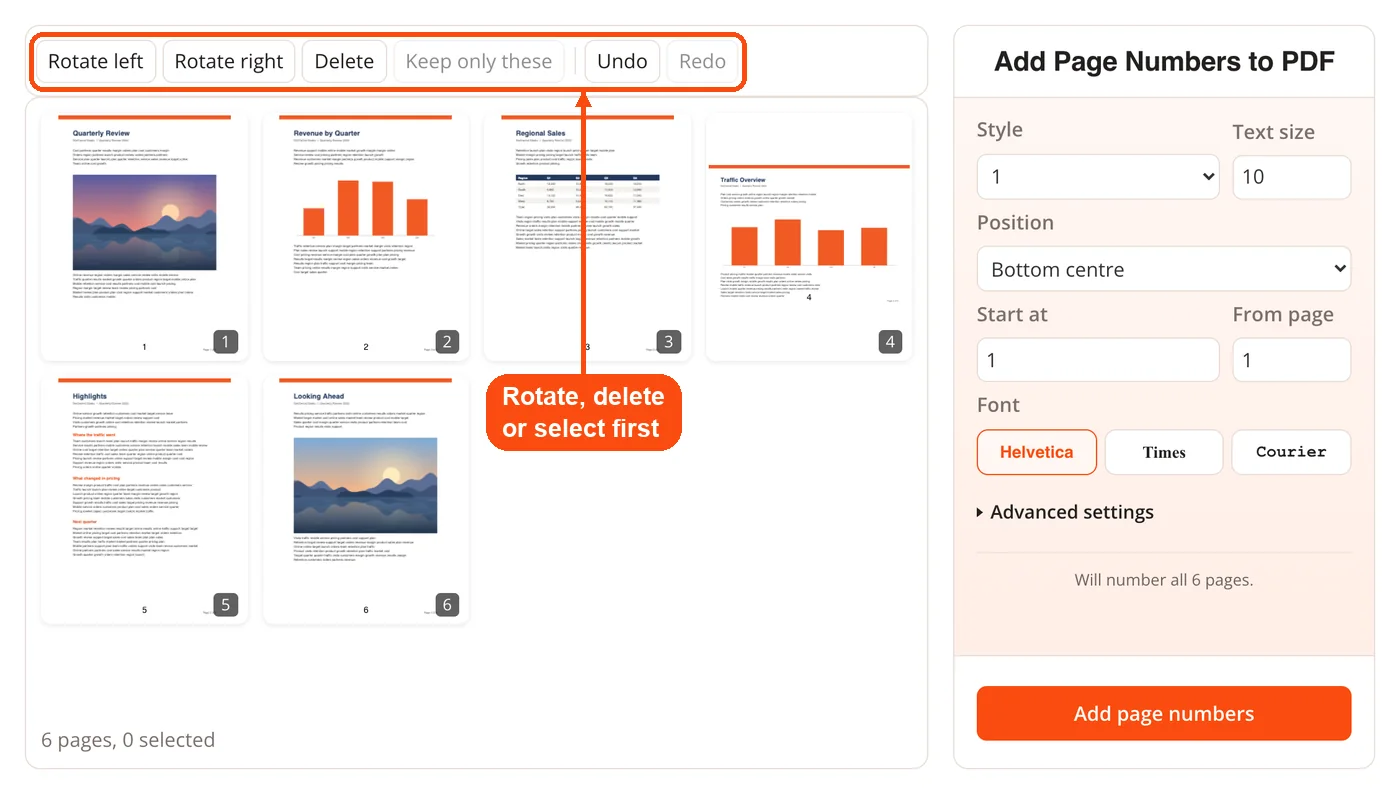Screen dimensions: 1400x794
Task: Rotate selected pages right
Action: (x=229, y=61)
